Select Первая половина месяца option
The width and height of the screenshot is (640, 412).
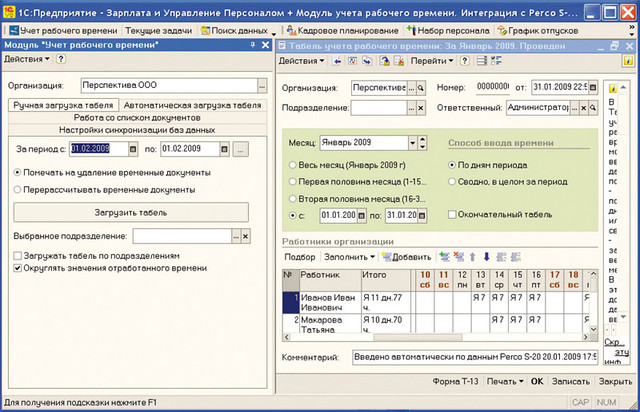tap(292, 182)
